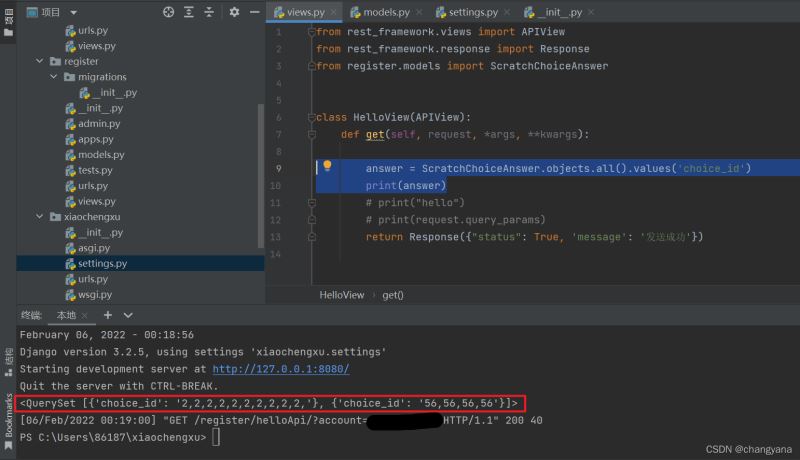Image resolution: width=800 pixels, height=460 pixels.
Task: Click the Expand All icon in project panel
Action: point(189,12)
